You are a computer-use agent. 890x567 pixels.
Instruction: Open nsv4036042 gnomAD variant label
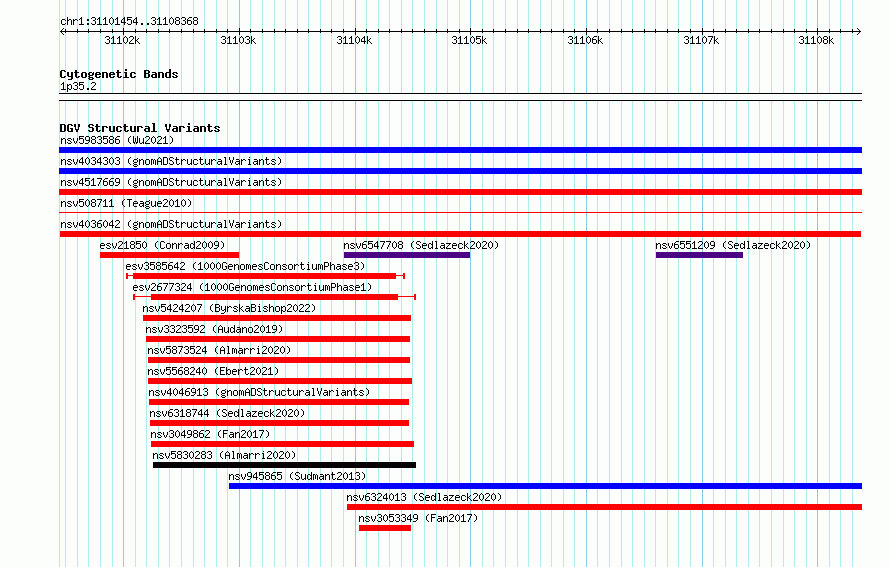click(x=171, y=224)
